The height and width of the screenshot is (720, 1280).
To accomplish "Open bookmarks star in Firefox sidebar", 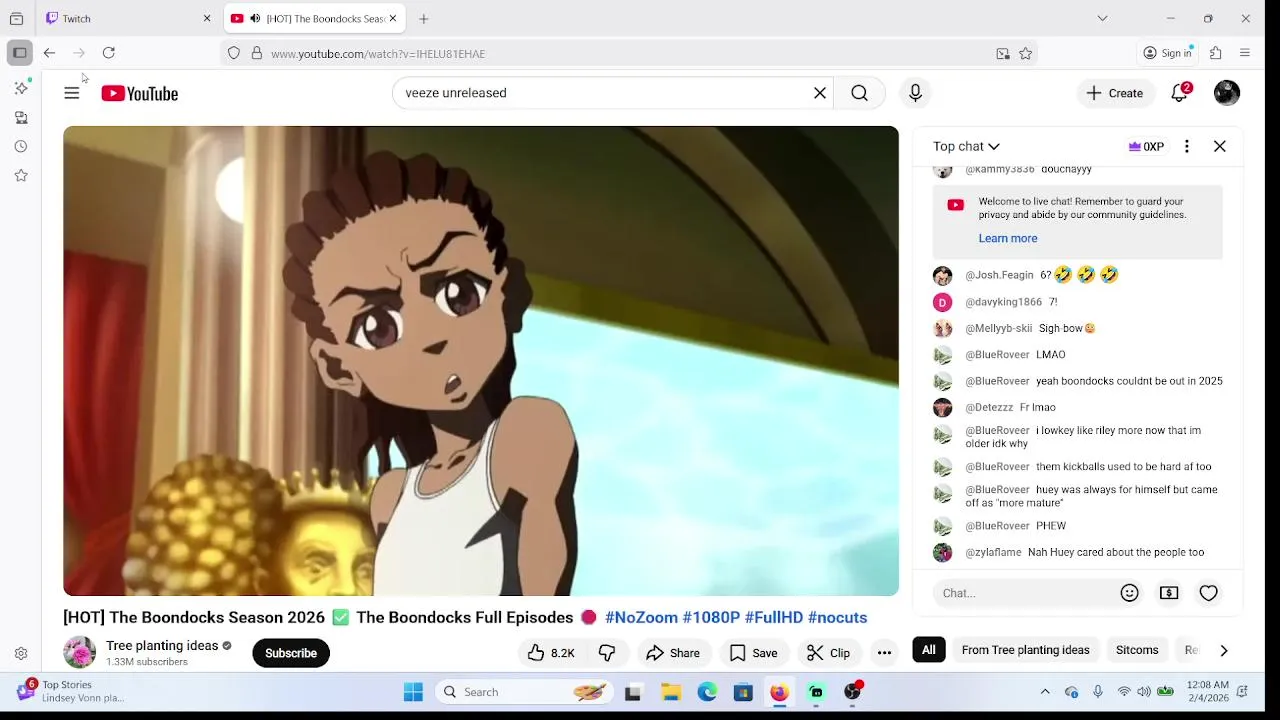I will coord(21,175).
